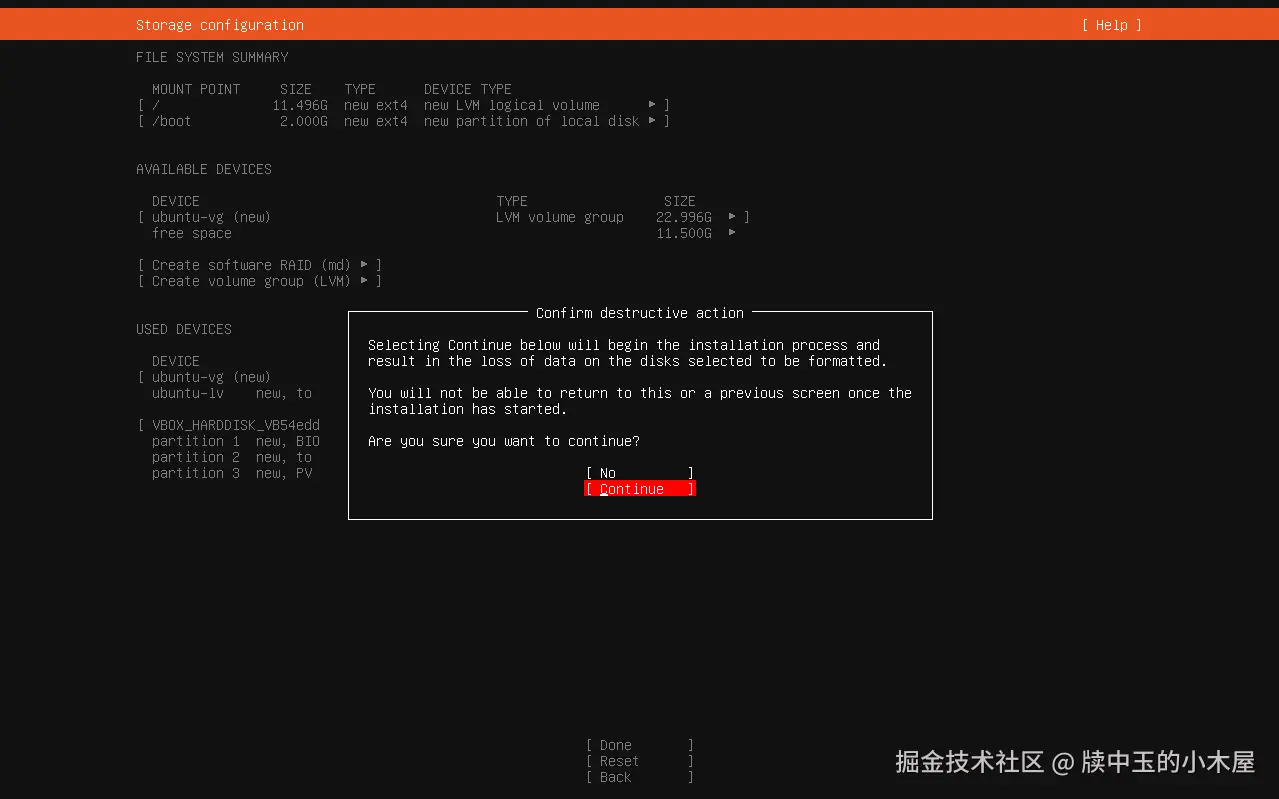
Task: Open Create volume group (LVM) option
Action: point(260,281)
